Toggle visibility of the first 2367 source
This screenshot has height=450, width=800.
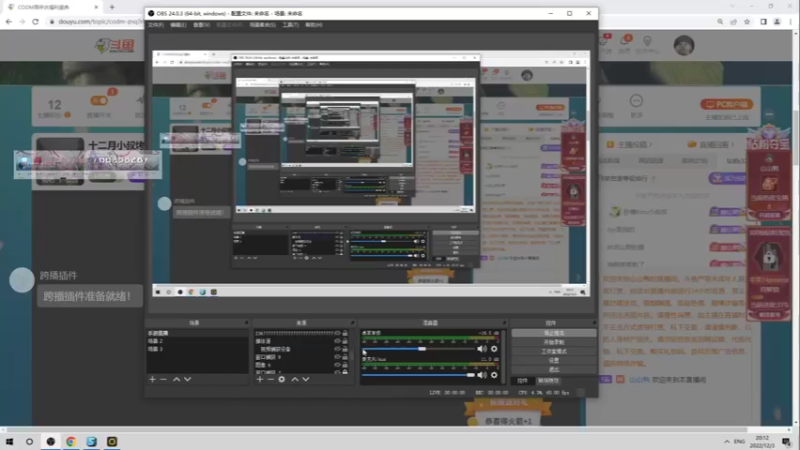337,333
